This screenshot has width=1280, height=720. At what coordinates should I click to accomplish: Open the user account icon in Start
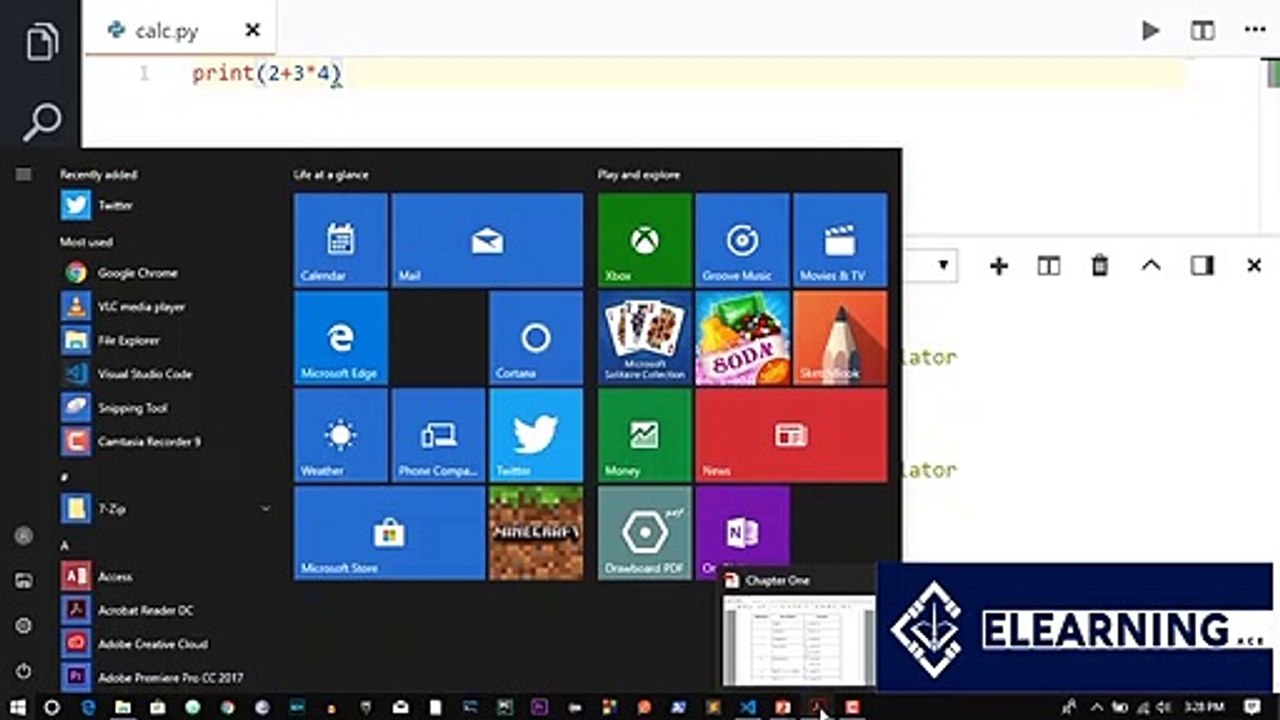pyautogui.click(x=24, y=537)
